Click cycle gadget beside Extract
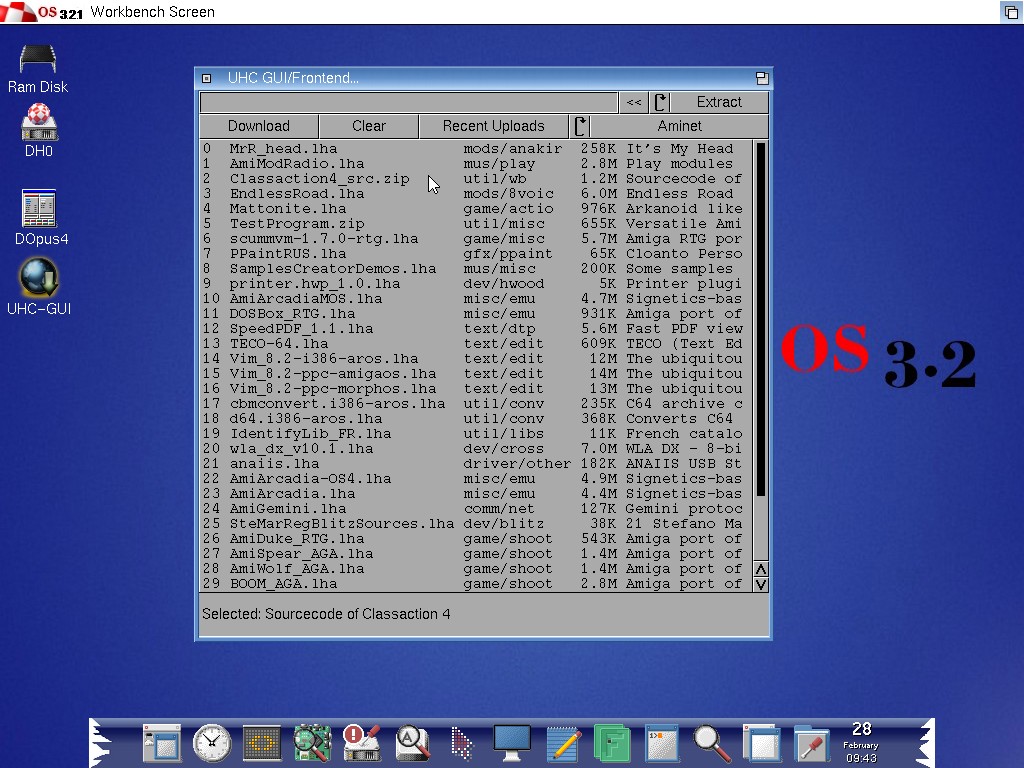Image resolution: width=1024 pixels, height=768 pixels. click(x=660, y=102)
